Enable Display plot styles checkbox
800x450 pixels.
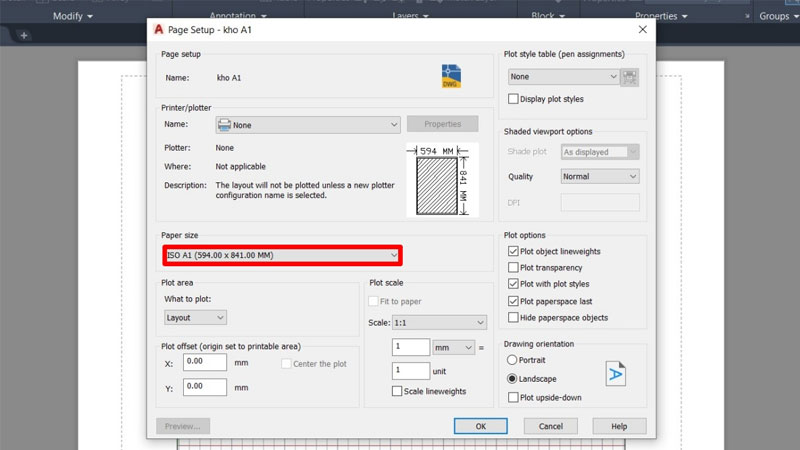click(x=514, y=99)
